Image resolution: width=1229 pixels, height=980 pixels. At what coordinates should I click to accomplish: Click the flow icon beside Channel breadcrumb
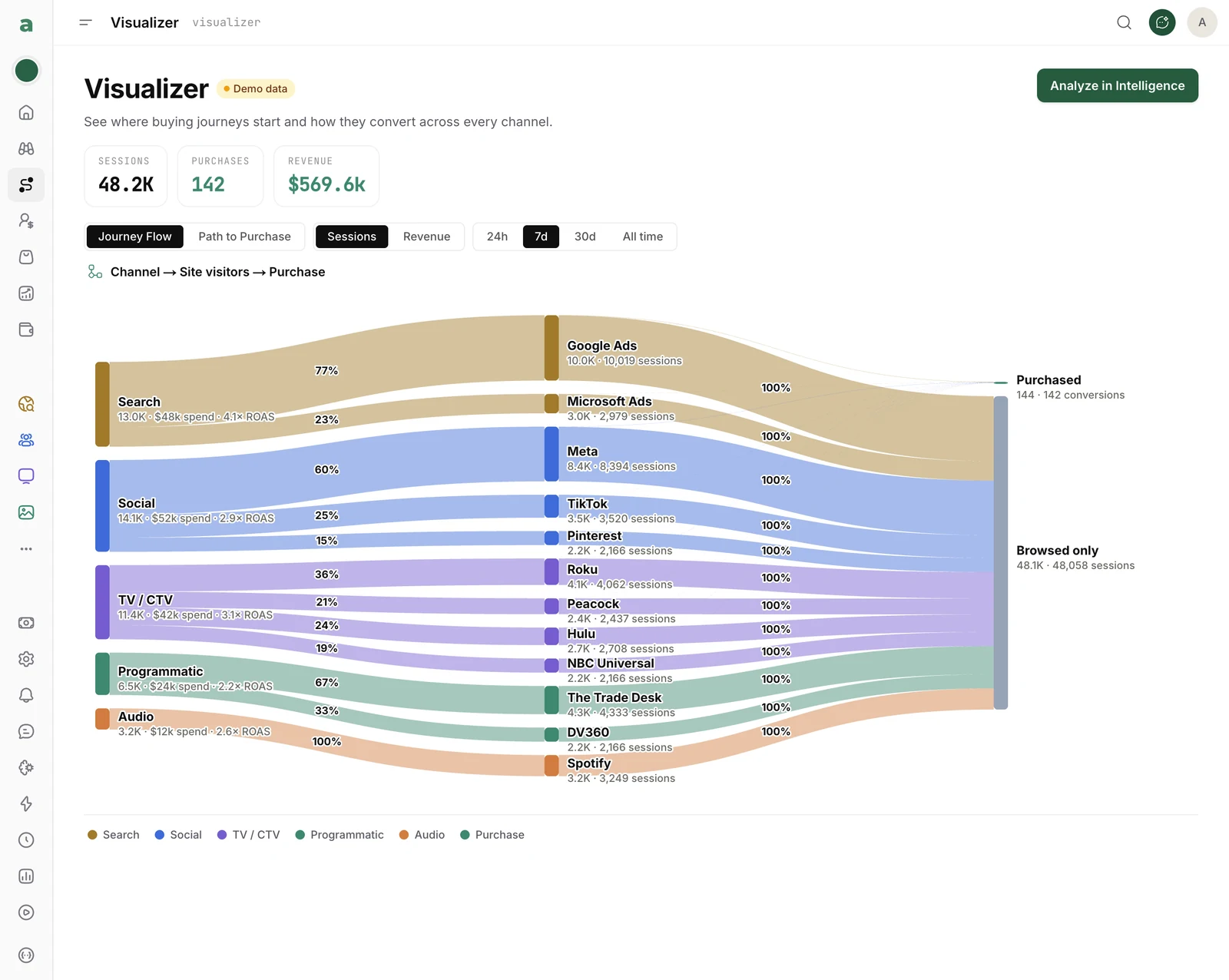click(94, 272)
